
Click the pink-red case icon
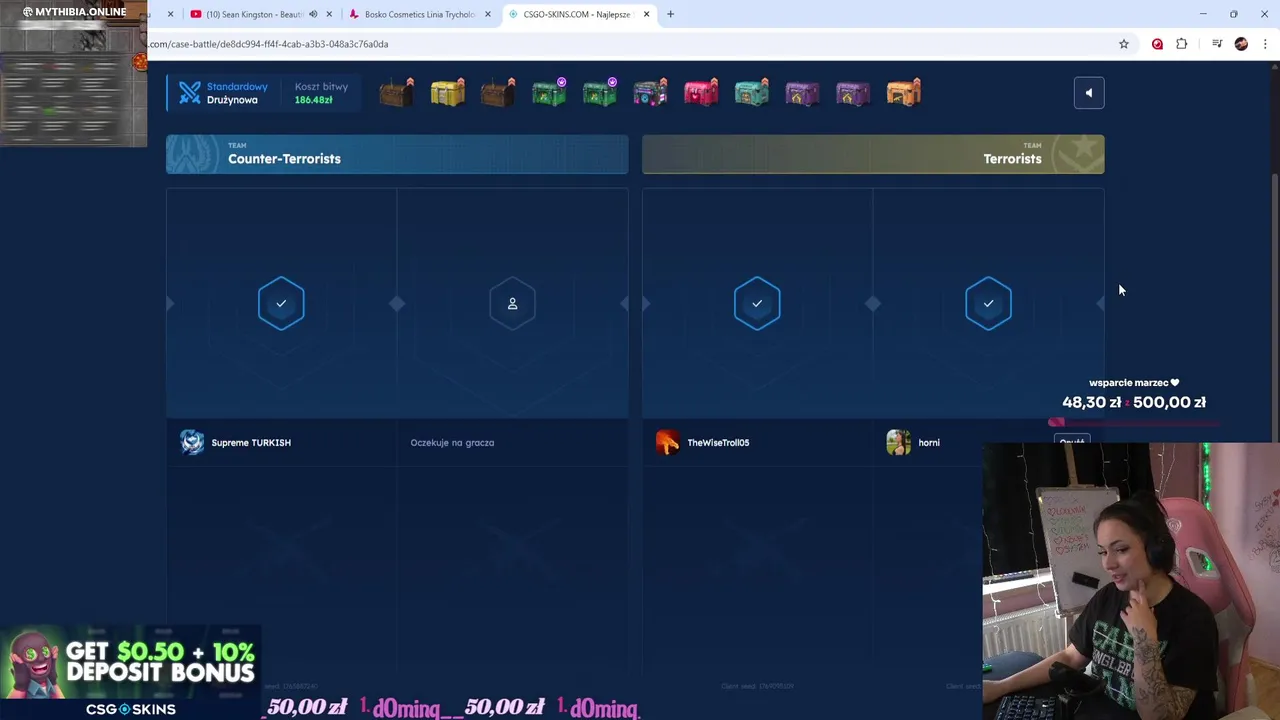701,93
